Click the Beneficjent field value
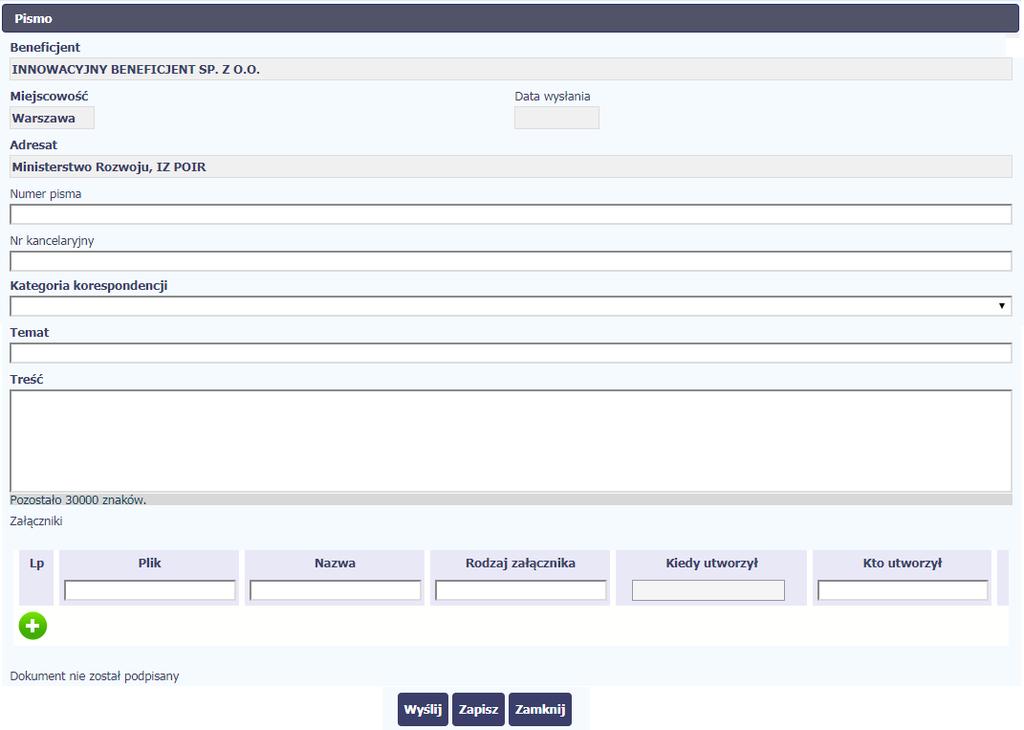The height and width of the screenshot is (730, 1024). 511,69
